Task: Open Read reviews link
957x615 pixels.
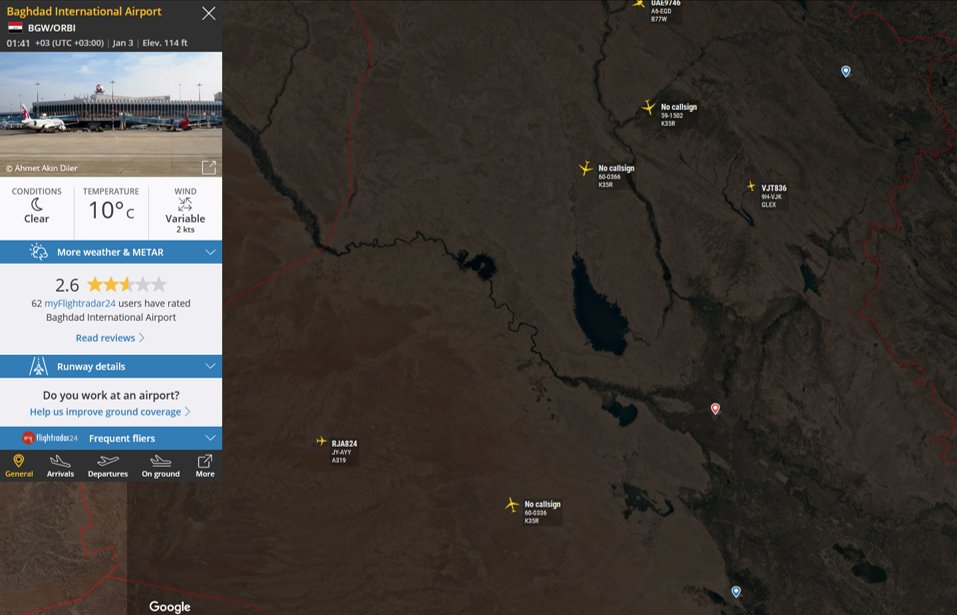Action: point(110,338)
